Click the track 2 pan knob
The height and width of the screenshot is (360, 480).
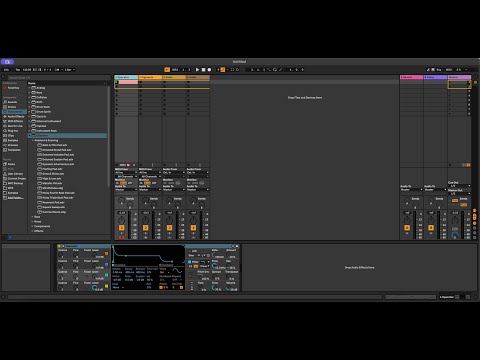[x=145, y=220]
